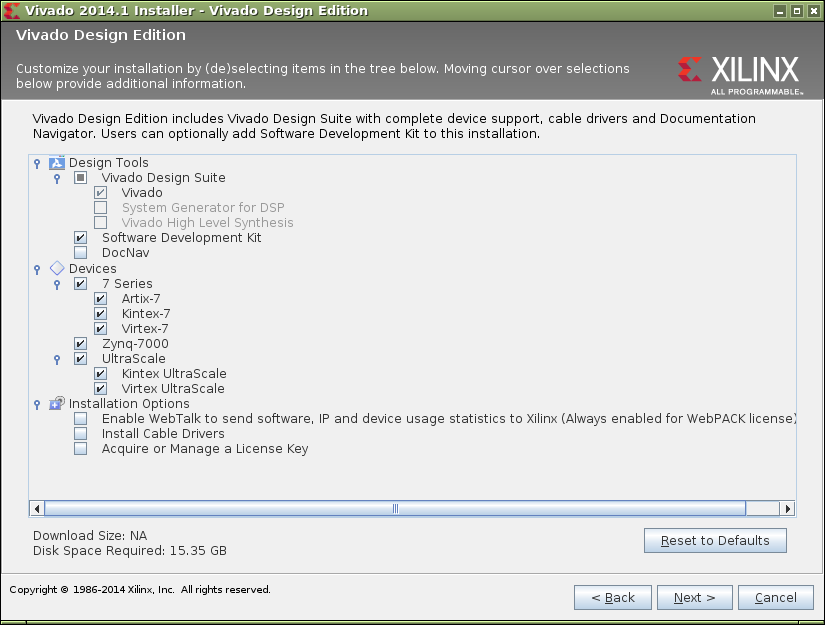Uncheck the Kintex-7 checkbox

coord(100,314)
